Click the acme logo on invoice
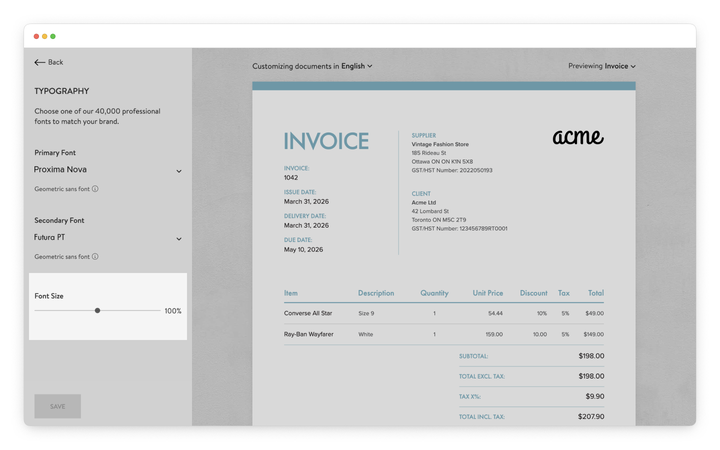Image resolution: width=720 pixels, height=450 pixels. pyautogui.click(x=578, y=137)
